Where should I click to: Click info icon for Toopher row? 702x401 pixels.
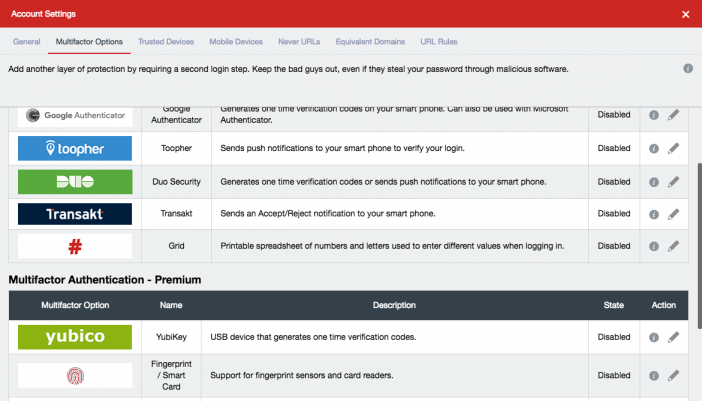(x=654, y=149)
